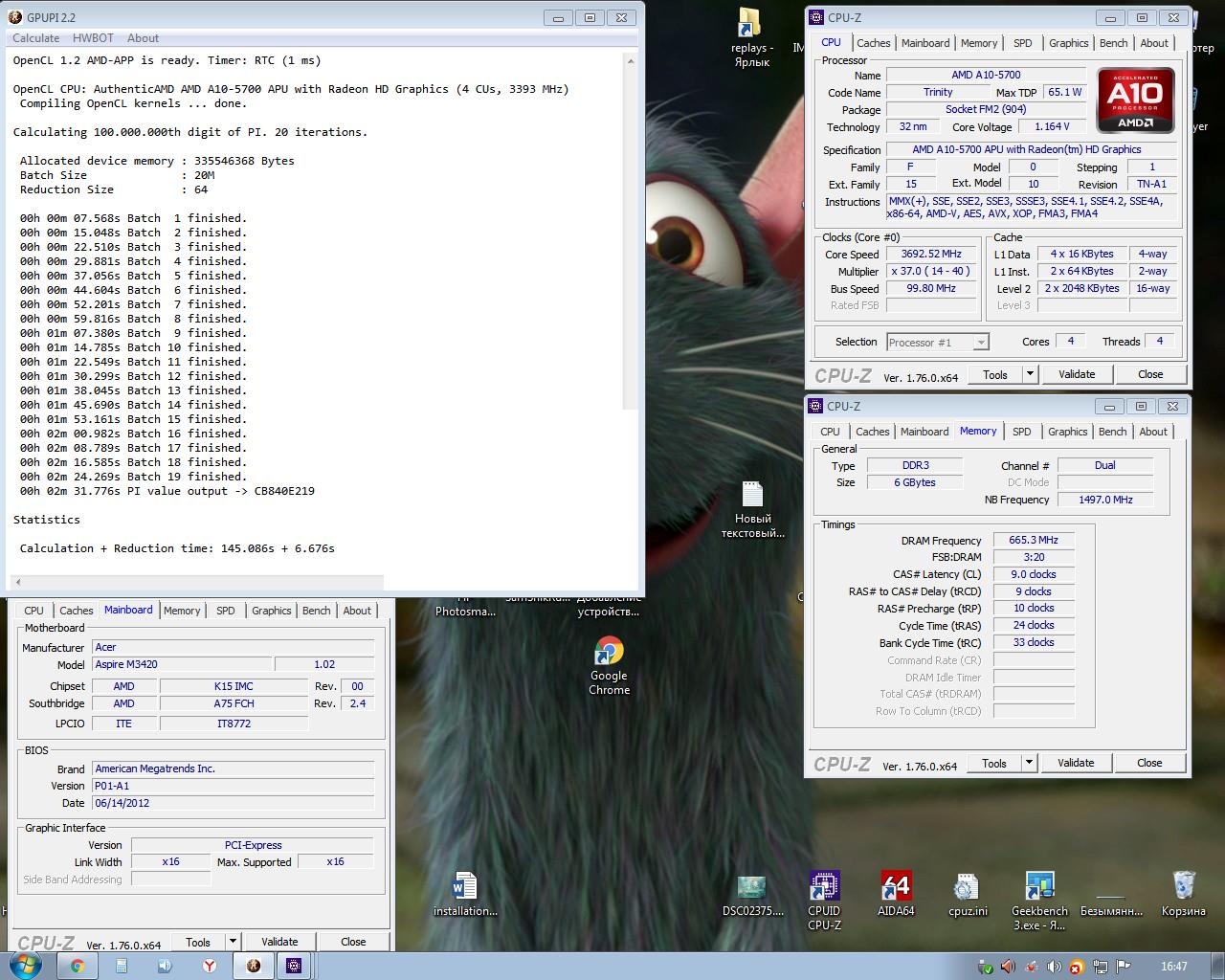
Task: Open SPD tab in Memory CPU-Z window
Action: coord(1022,432)
